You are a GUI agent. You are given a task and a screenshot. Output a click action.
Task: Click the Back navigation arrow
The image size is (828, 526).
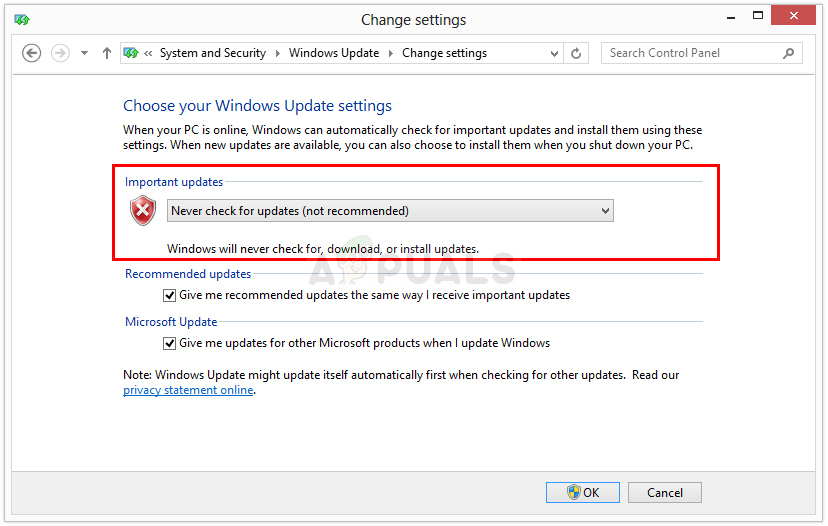coord(31,54)
